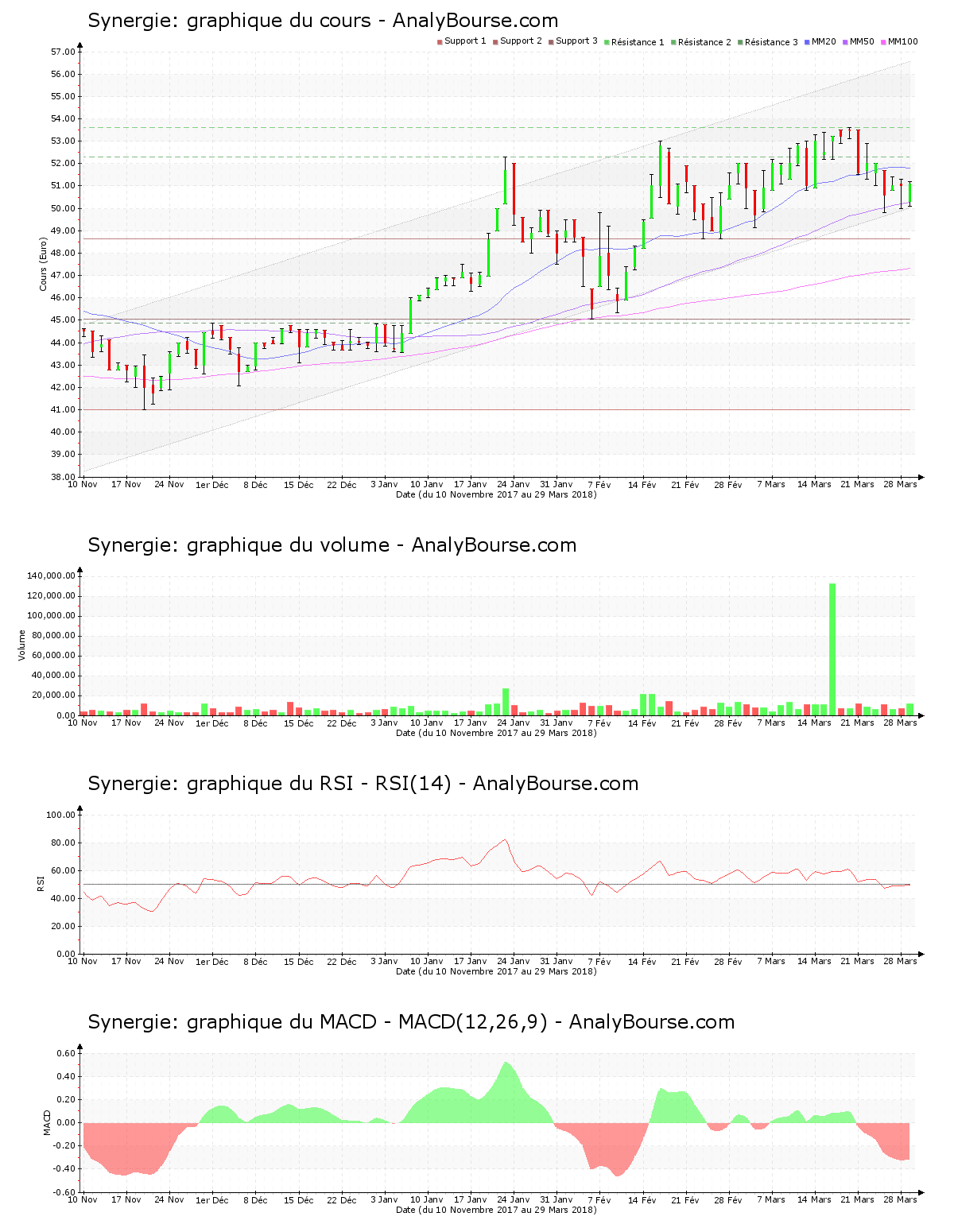Click '21 Mars' date on MACD chart axis

858,1199
